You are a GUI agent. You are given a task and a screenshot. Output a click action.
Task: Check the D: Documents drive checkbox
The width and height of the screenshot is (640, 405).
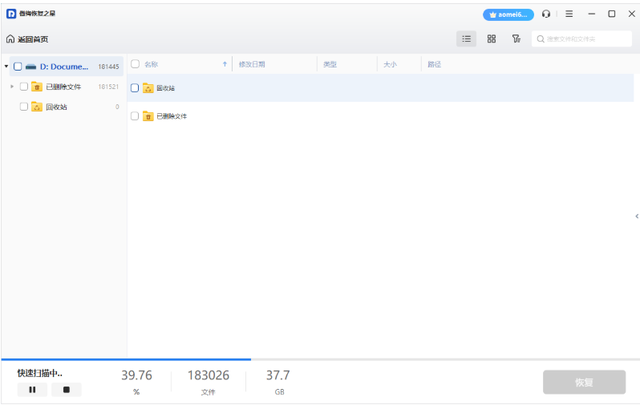pyautogui.click(x=17, y=67)
